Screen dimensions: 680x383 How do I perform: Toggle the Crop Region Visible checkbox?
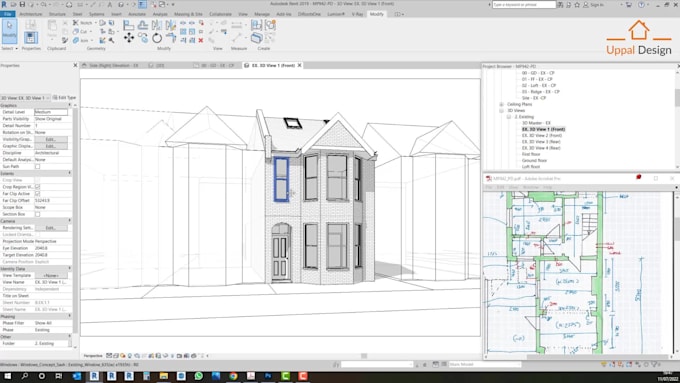(37, 187)
